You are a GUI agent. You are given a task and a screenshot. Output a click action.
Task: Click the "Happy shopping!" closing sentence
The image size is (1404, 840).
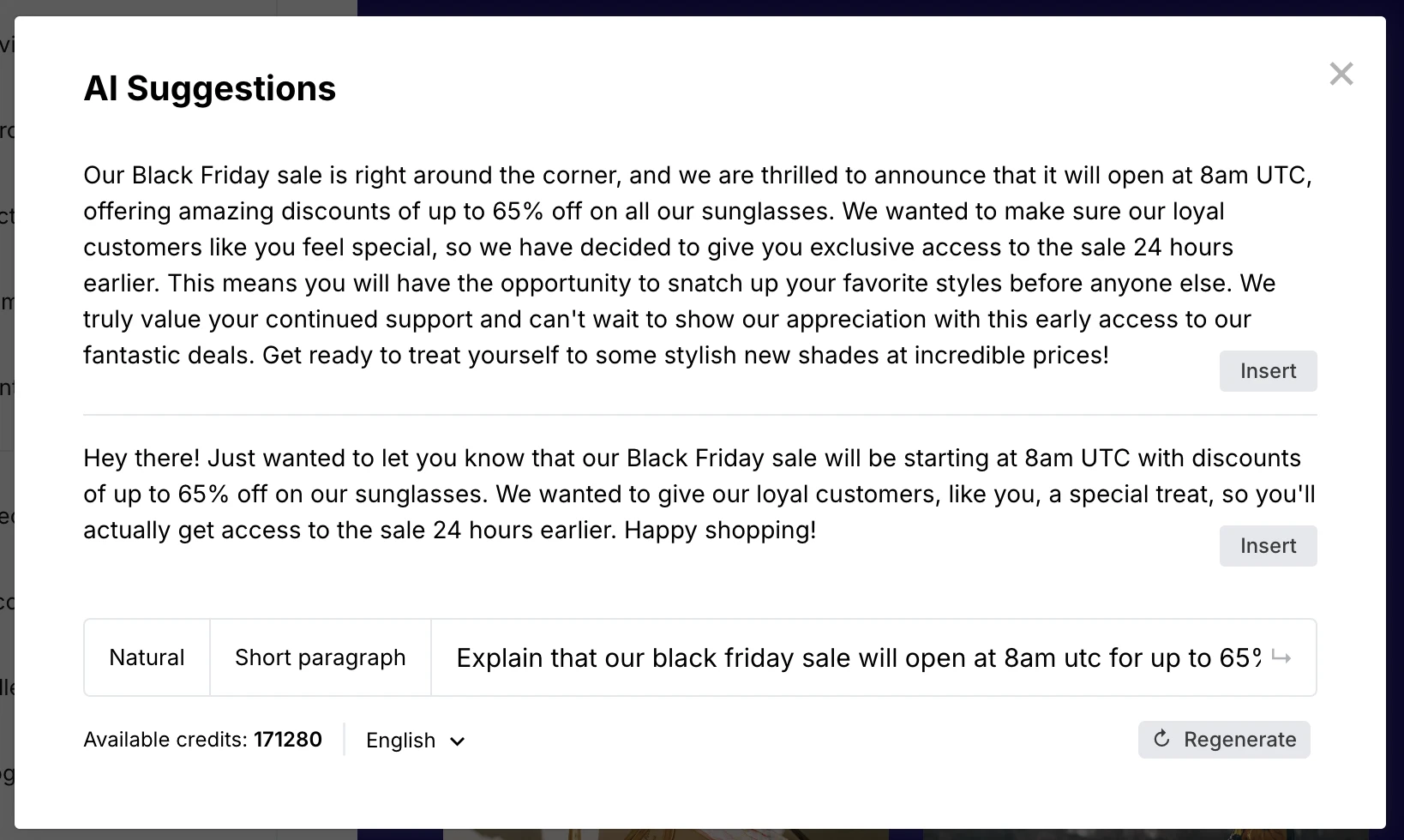720,531
